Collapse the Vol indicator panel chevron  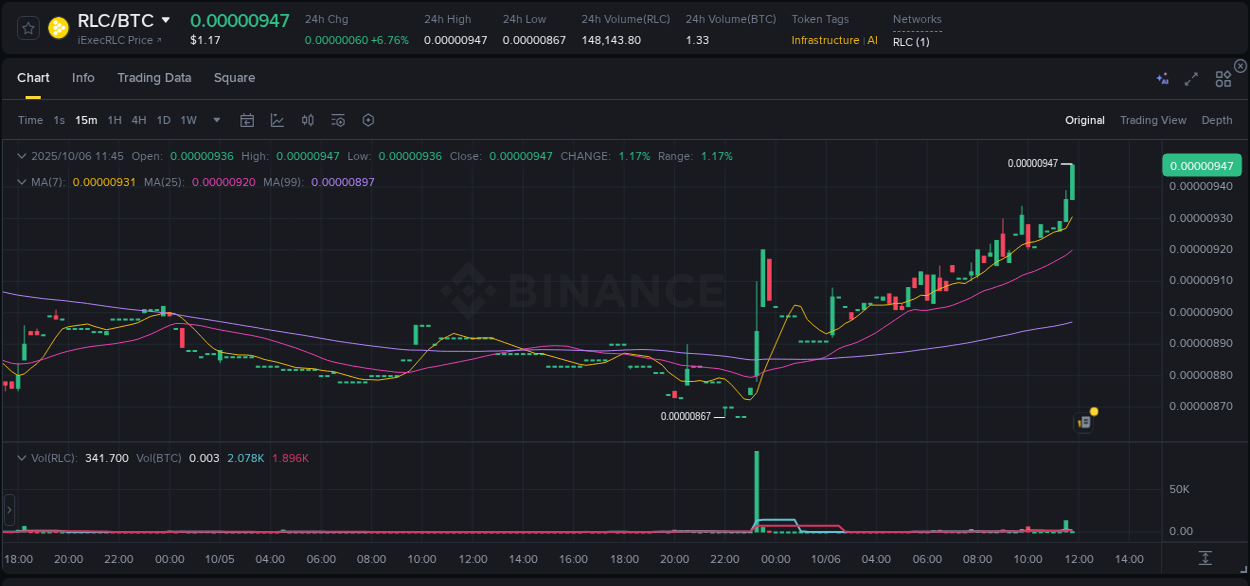point(22,458)
